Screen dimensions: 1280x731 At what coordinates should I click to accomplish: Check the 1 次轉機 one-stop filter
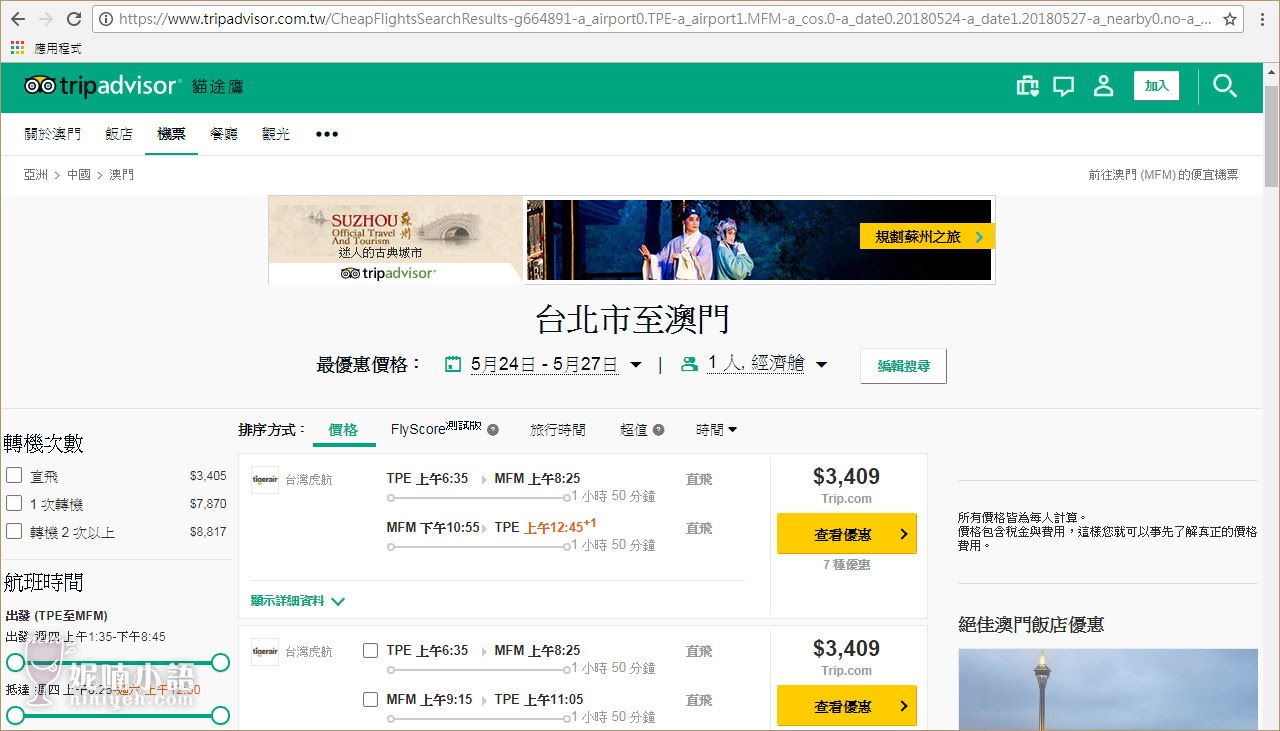14,503
